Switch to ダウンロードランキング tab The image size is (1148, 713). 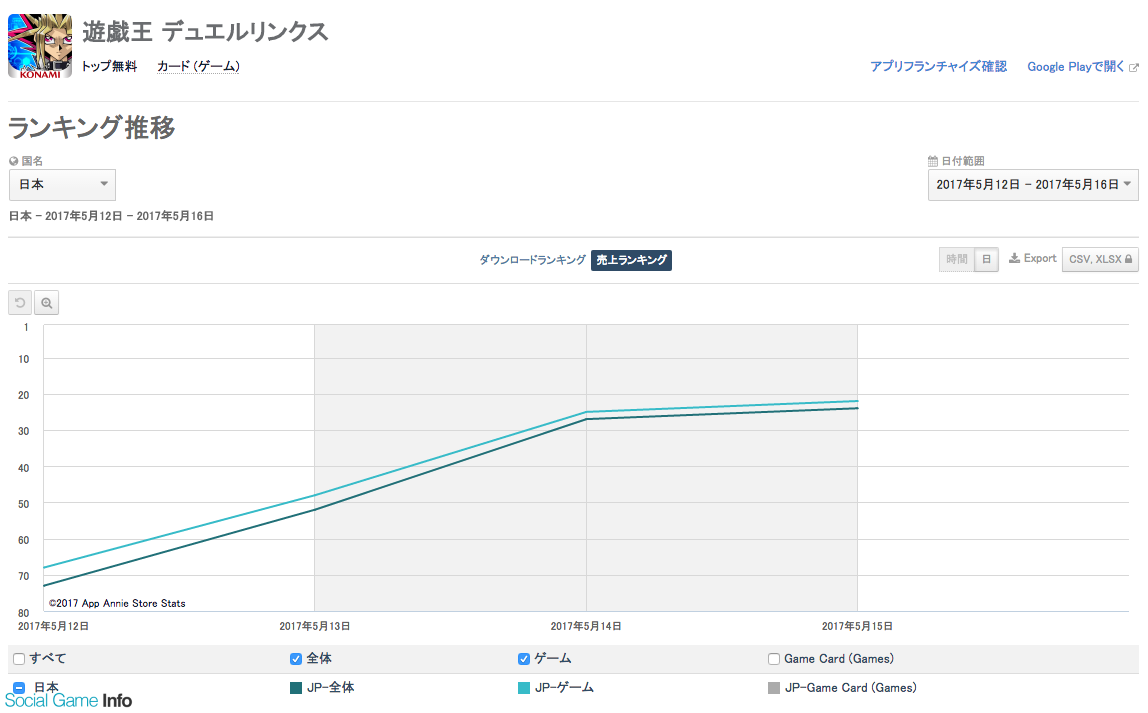coord(532,260)
